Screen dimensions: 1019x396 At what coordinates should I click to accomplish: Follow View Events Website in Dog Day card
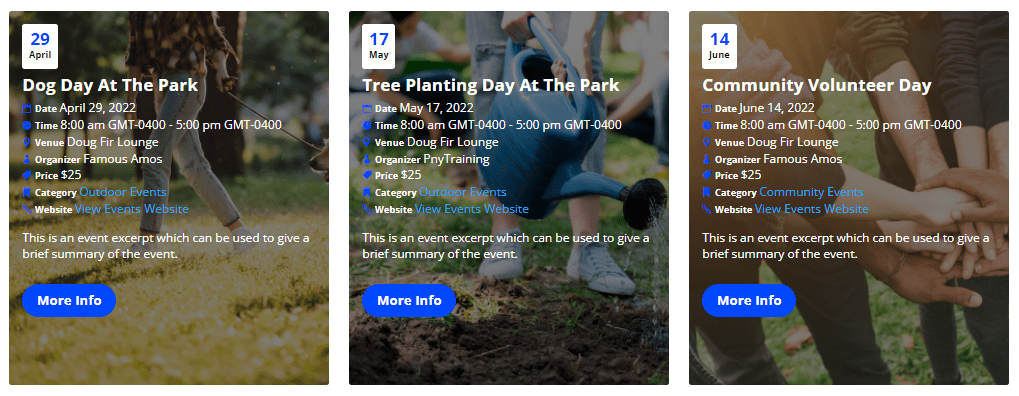(132, 209)
